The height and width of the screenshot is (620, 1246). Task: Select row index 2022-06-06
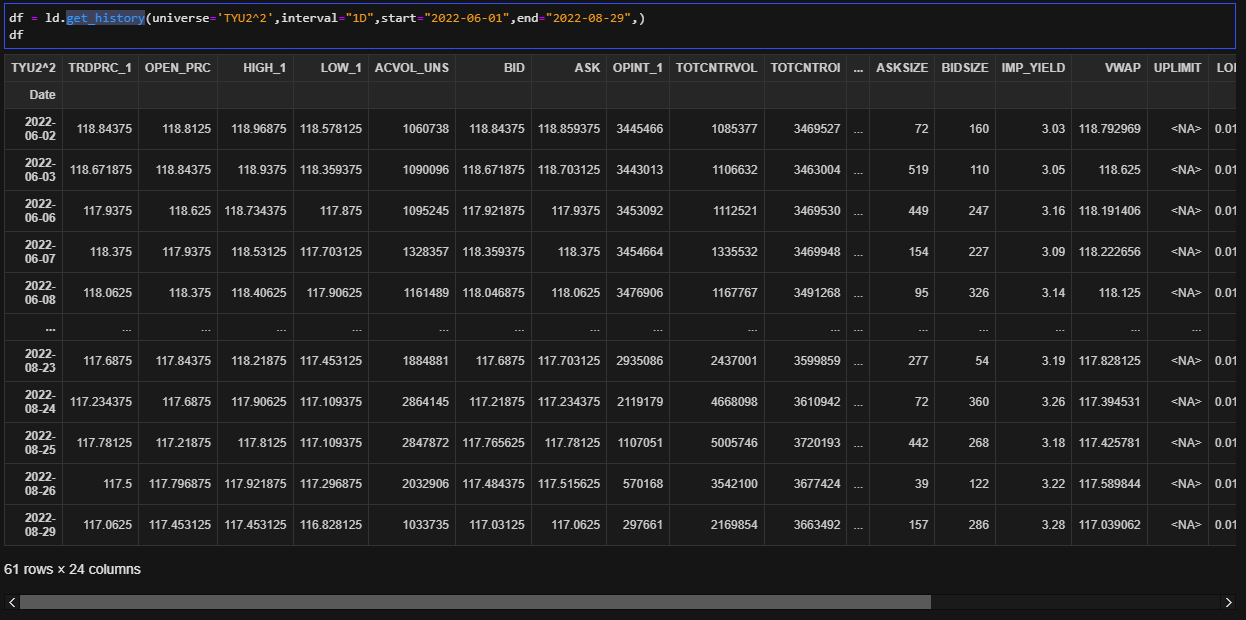(34, 211)
